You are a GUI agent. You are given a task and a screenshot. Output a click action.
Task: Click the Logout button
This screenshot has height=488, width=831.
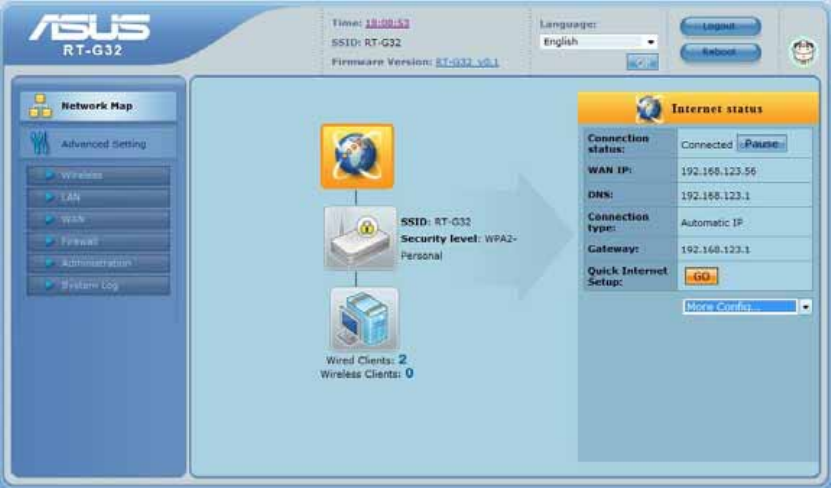click(x=720, y=26)
